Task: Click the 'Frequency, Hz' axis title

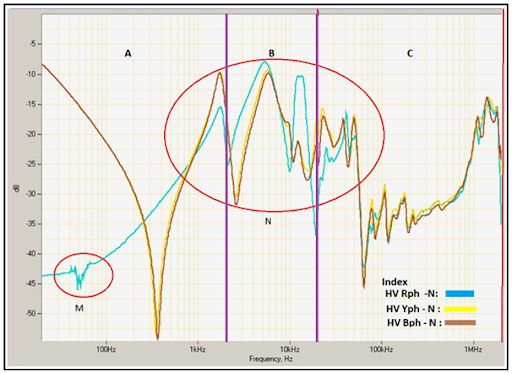Action: 271,359
